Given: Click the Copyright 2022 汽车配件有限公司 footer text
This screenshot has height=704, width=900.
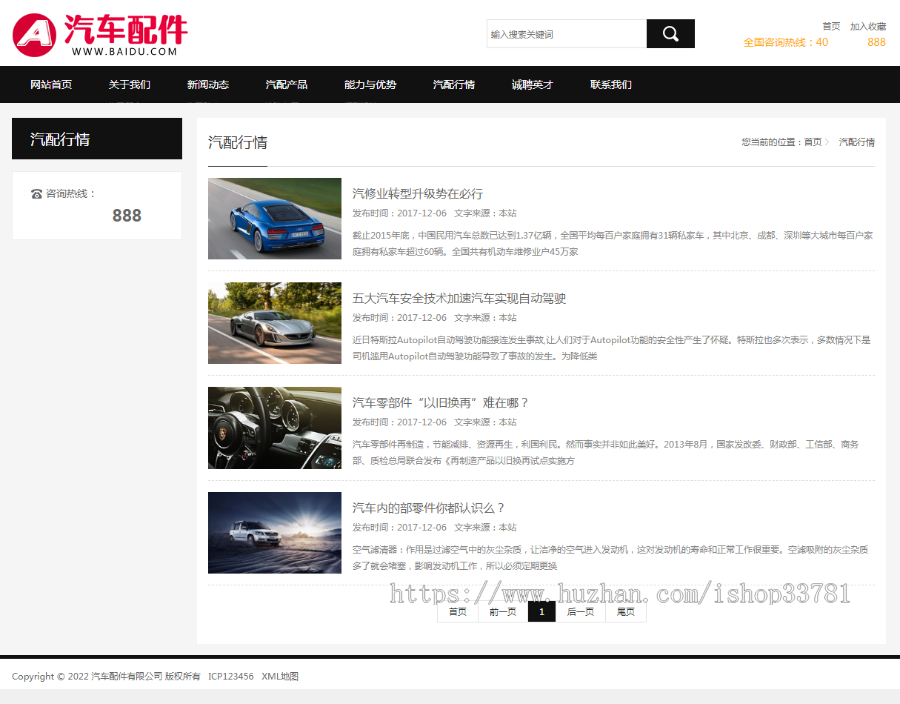Looking at the screenshot, I should 106,676.
